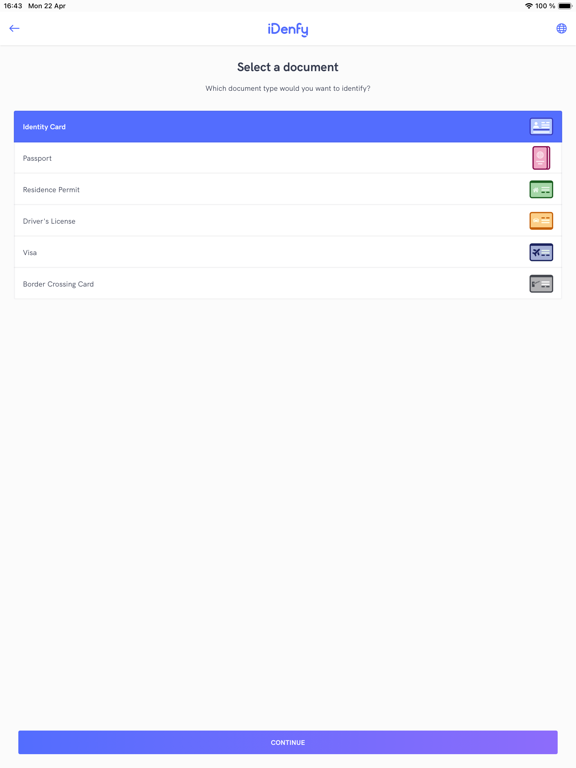Go back using the arrow icon
The image size is (576, 768).
click(x=14, y=28)
